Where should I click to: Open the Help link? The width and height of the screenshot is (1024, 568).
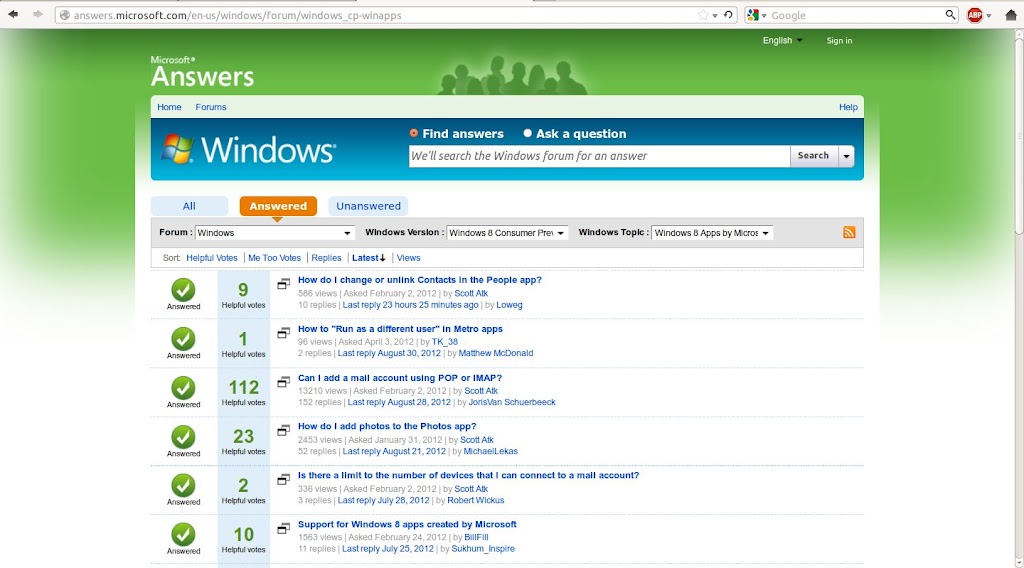point(848,107)
